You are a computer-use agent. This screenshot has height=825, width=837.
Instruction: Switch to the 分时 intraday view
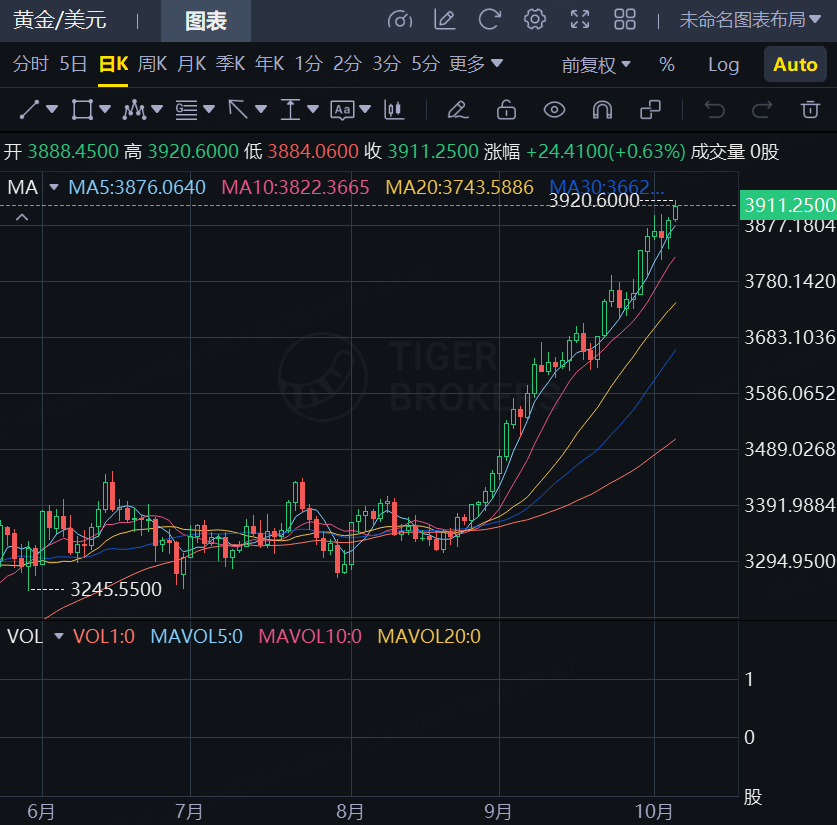pyautogui.click(x=30, y=64)
